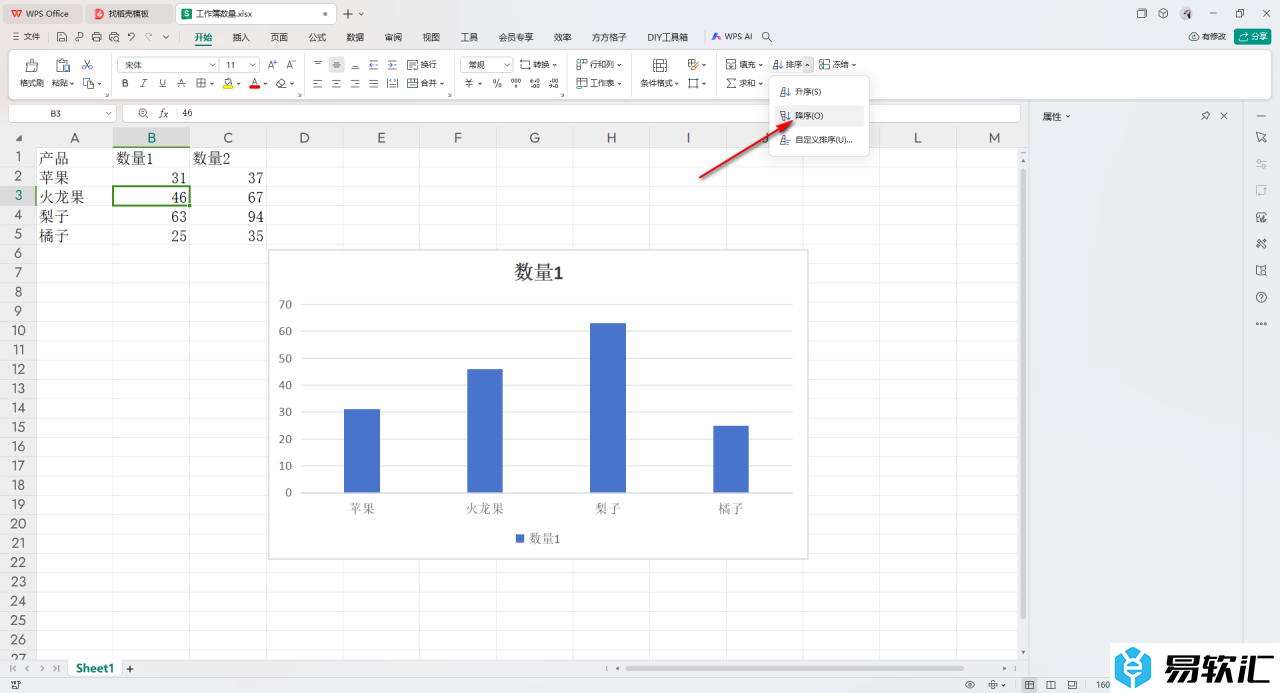Viewport: 1280px width, 693px height.
Task: Click the Print Preview icon
Action: point(113,37)
